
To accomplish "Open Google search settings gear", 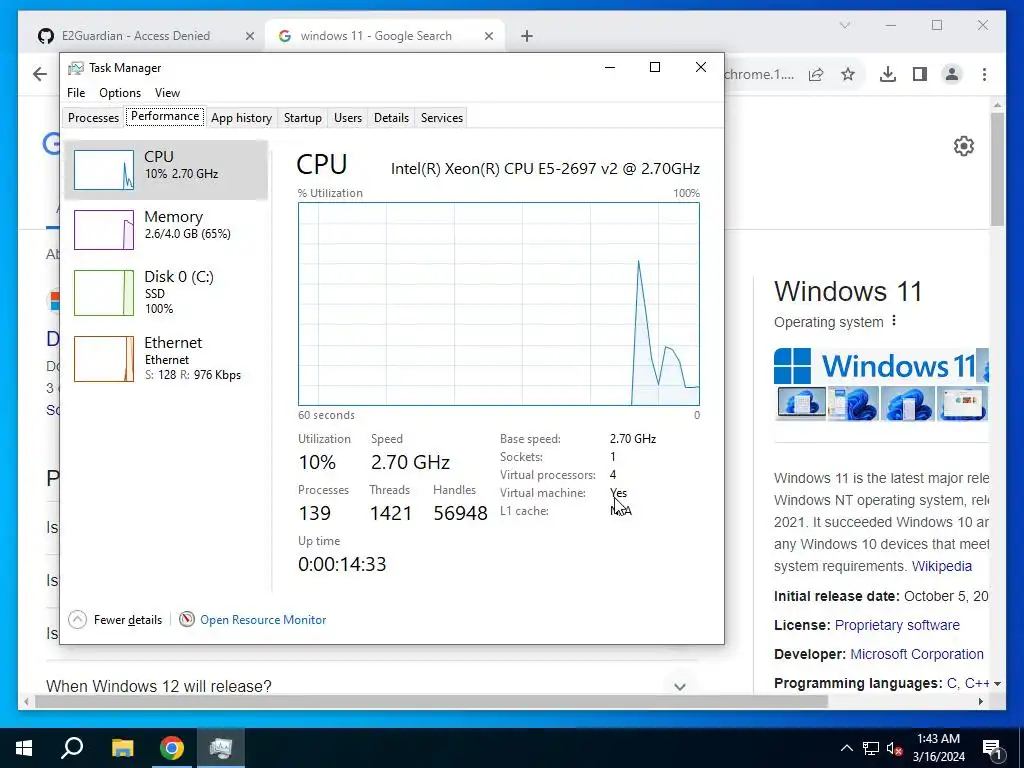I will [x=963, y=146].
